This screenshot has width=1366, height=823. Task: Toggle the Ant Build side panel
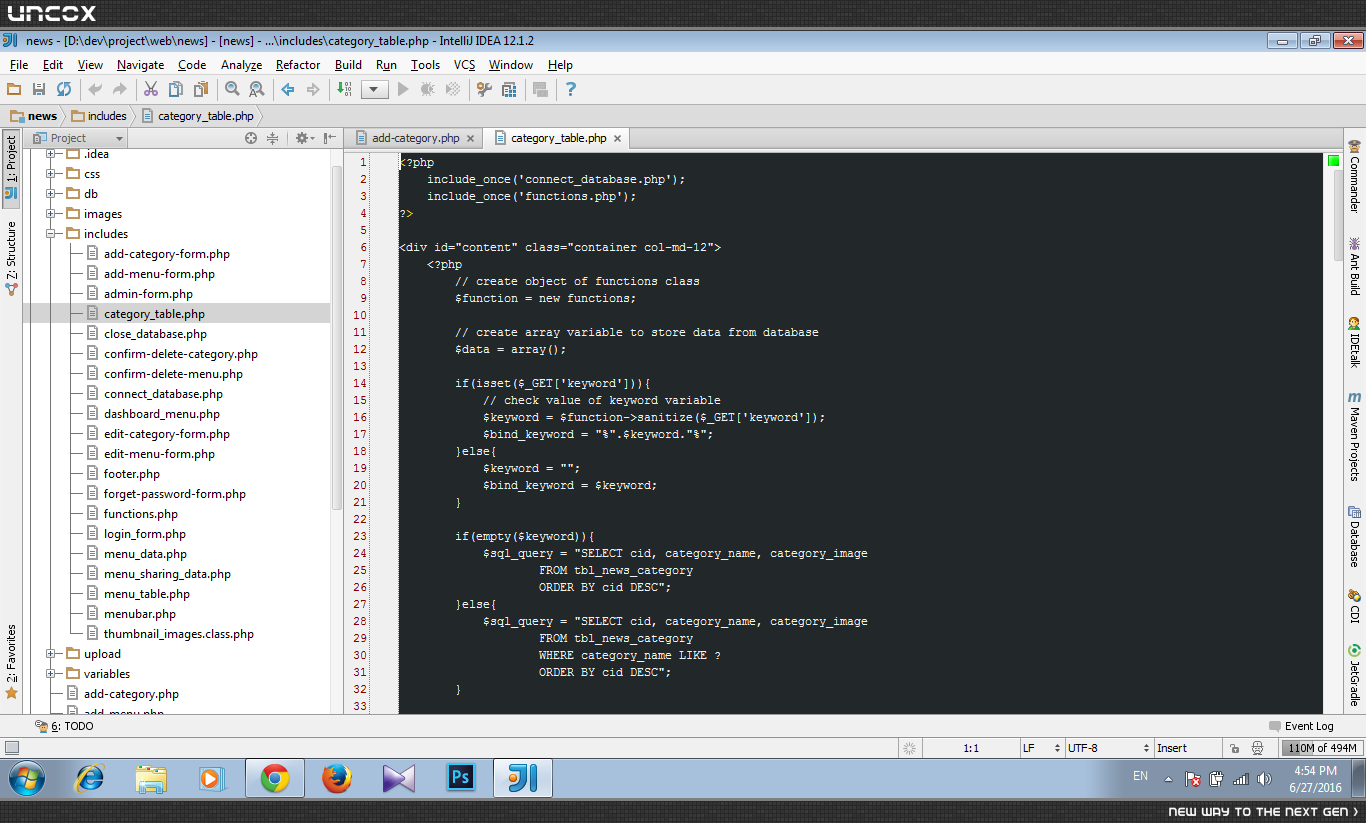(x=1354, y=265)
